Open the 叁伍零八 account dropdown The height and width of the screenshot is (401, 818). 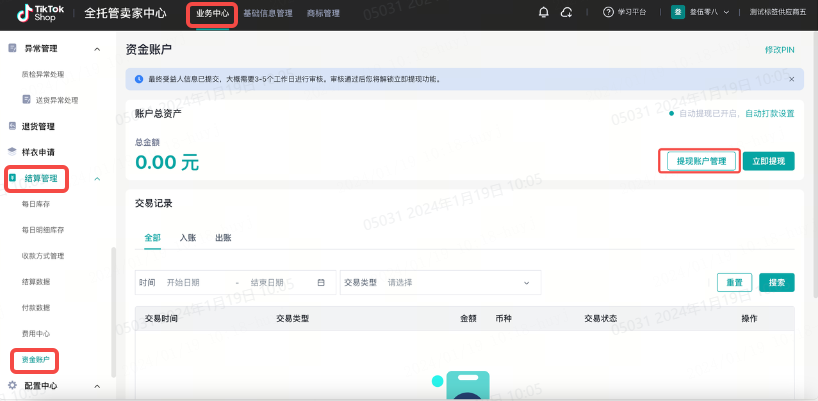[709, 13]
